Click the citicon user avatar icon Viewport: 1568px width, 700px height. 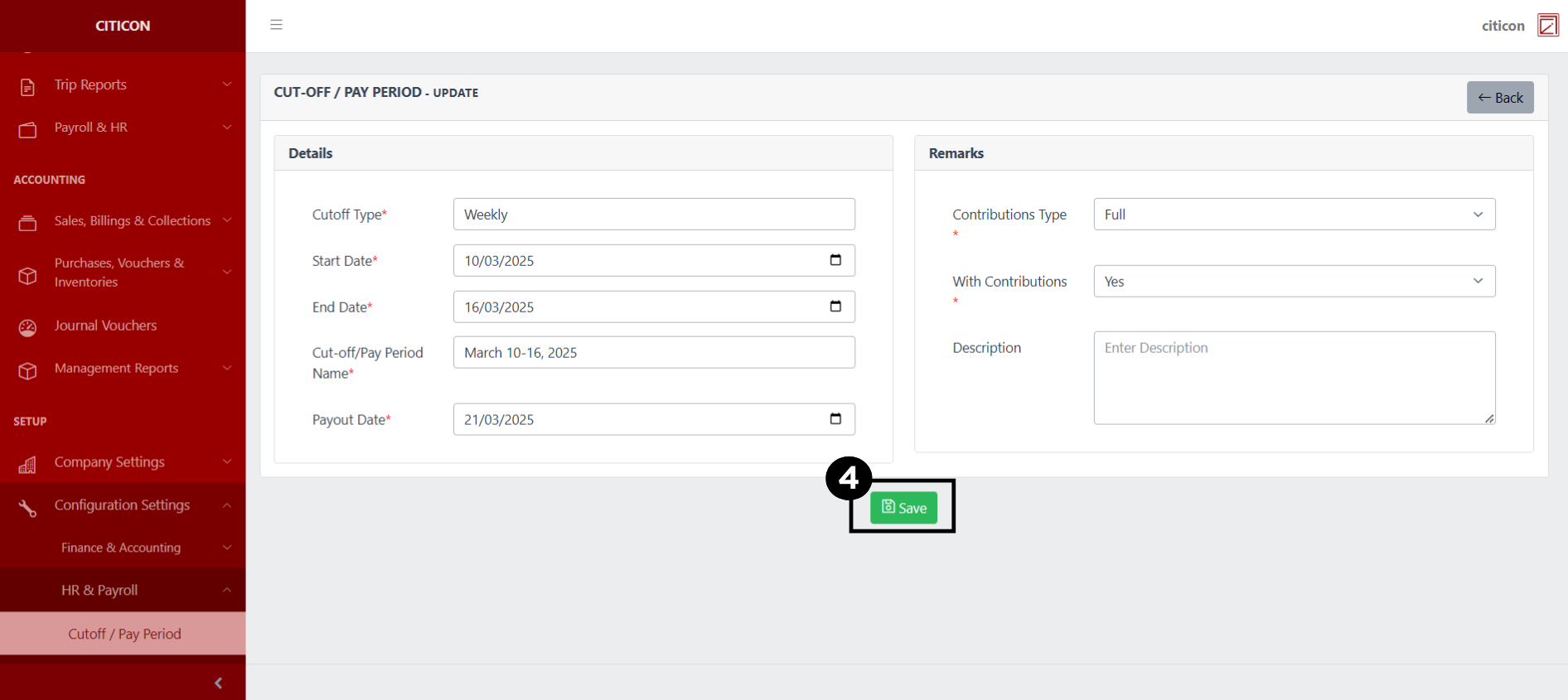1547,25
